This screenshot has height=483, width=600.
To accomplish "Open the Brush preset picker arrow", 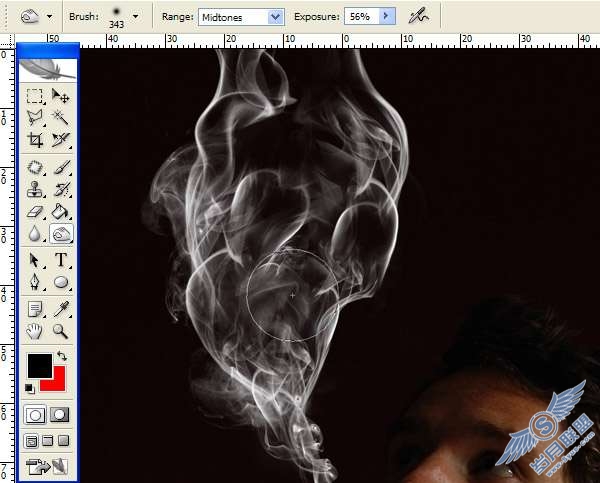I will pyautogui.click(x=135, y=17).
